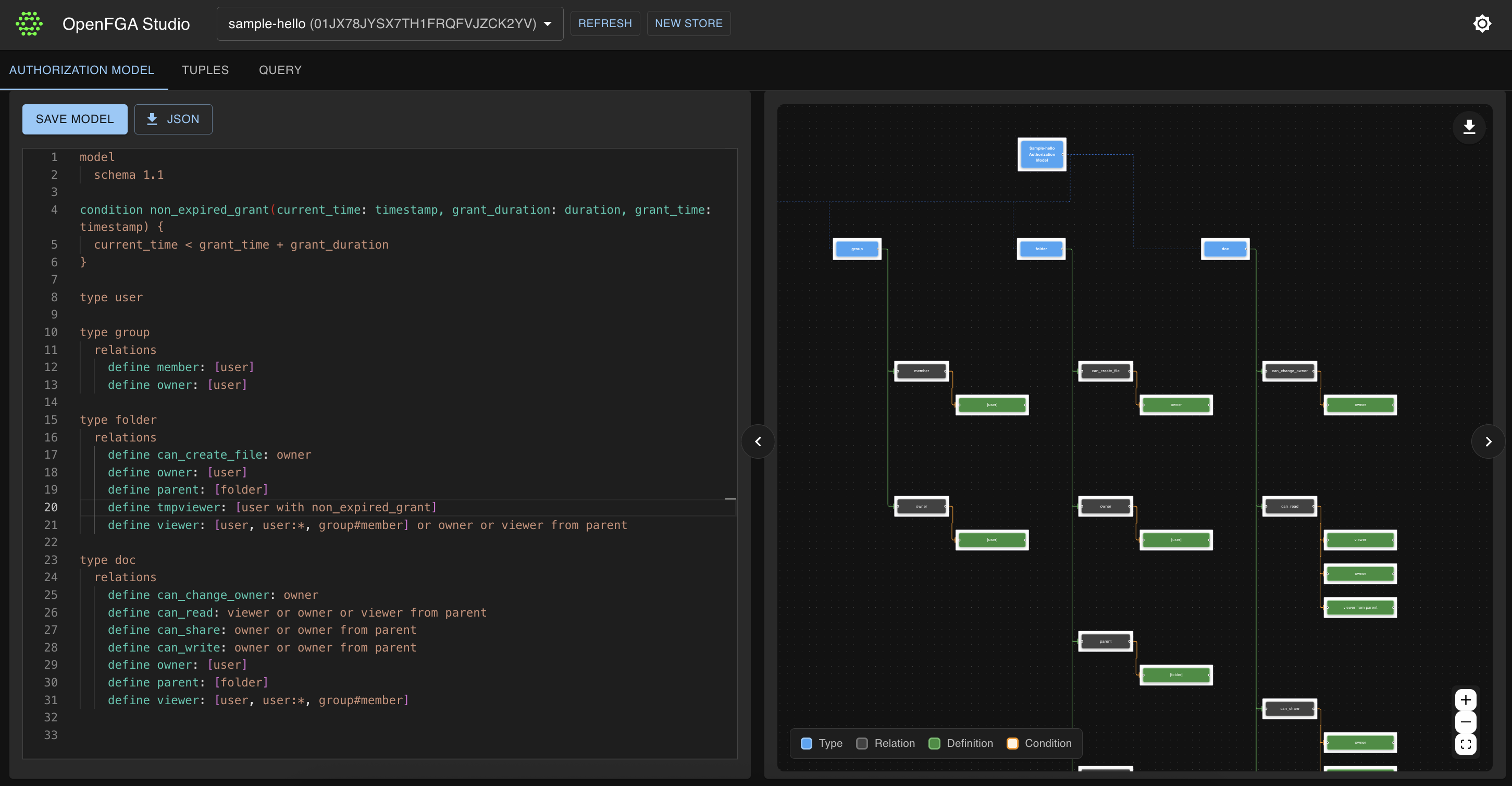Open the sample-hello store dropdown

click(x=390, y=23)
